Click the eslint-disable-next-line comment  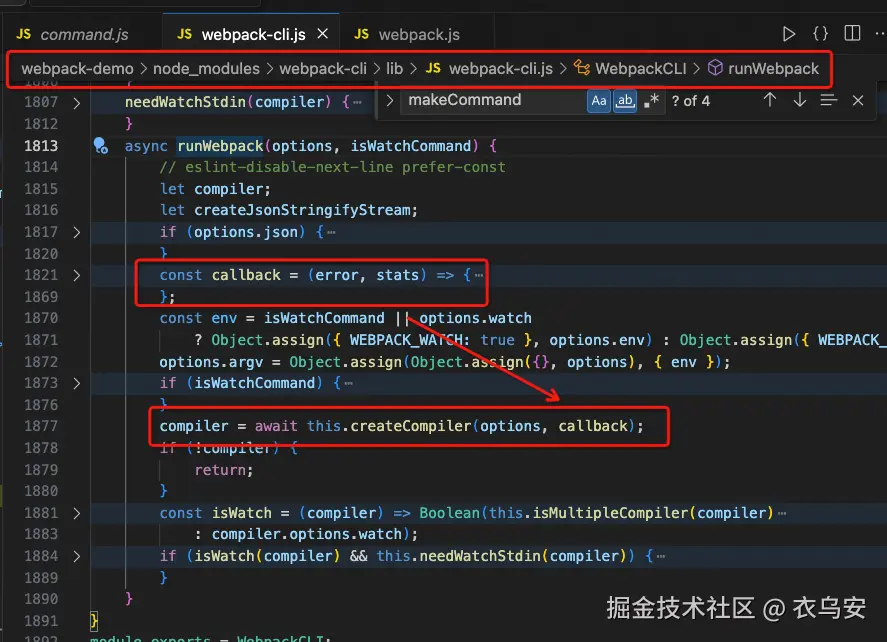tap(332, 167)
